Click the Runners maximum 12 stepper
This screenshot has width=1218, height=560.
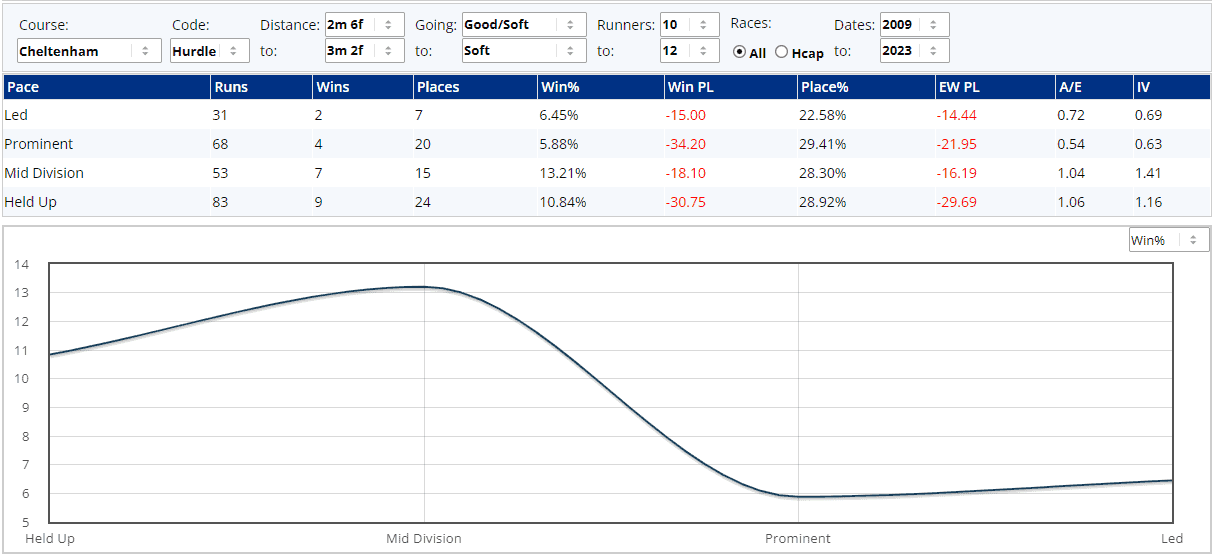pyautogui.click(x=689, y=51)
